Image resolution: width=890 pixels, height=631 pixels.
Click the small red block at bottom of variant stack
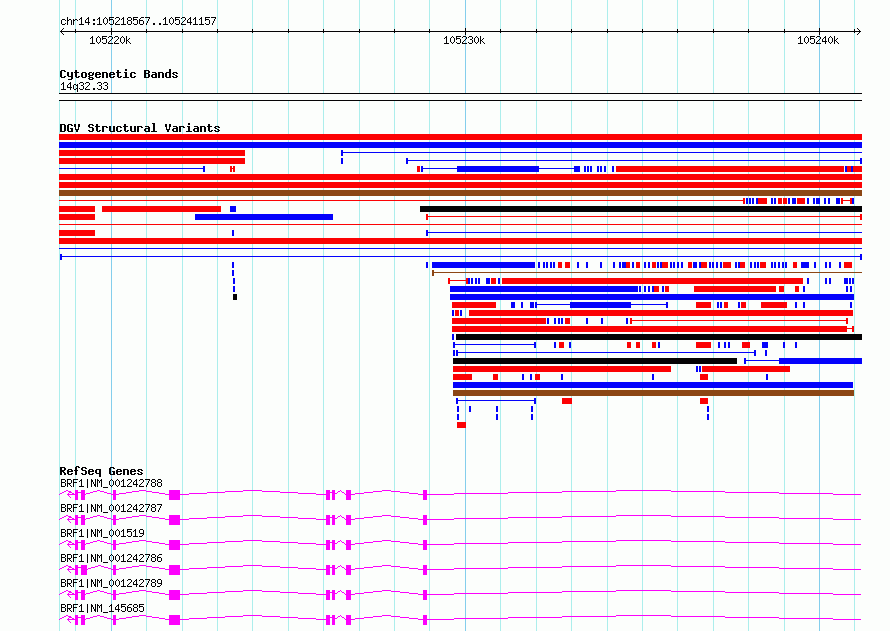461,425
